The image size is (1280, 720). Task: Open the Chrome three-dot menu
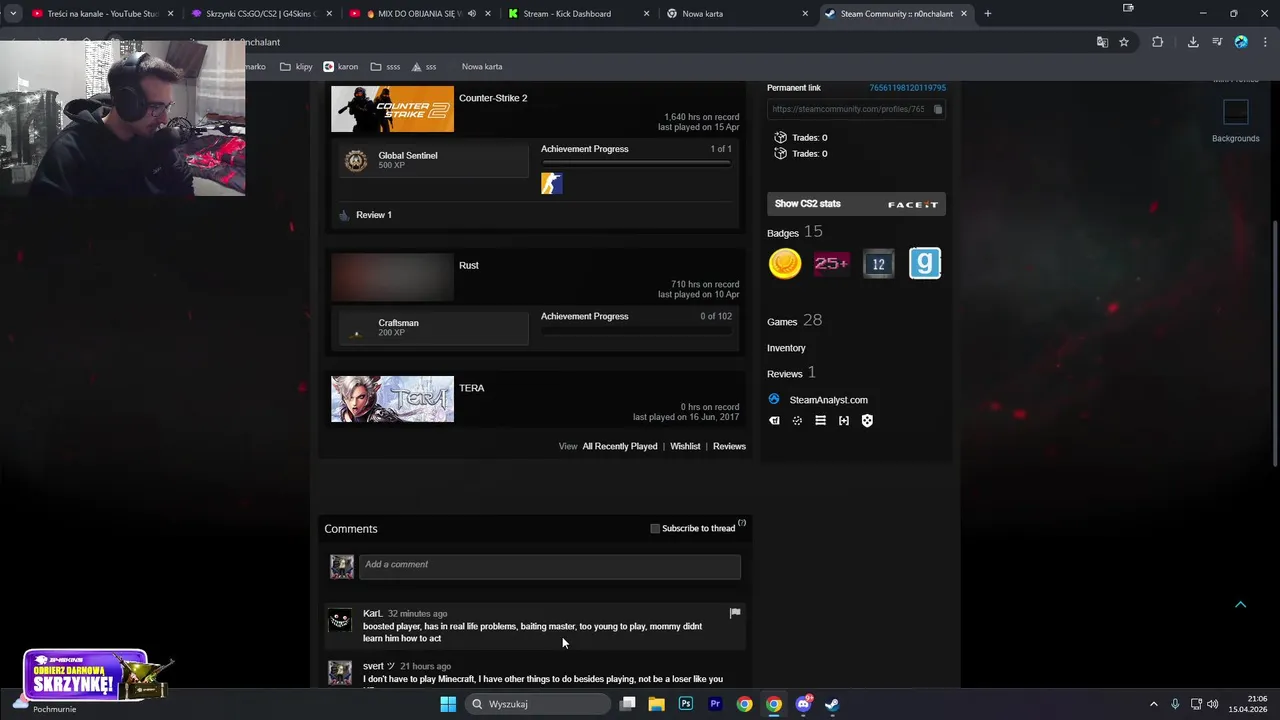pyautogui.click(x=1265, y=42)
